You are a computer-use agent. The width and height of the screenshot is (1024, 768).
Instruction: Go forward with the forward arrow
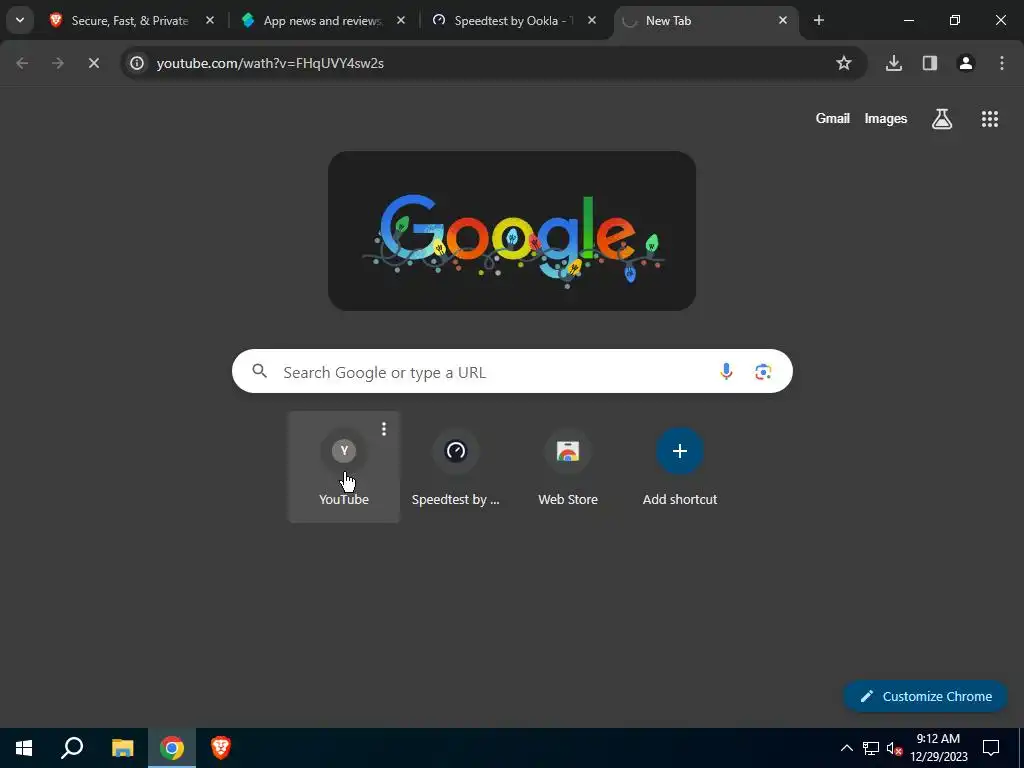click(x=58, y=63)
